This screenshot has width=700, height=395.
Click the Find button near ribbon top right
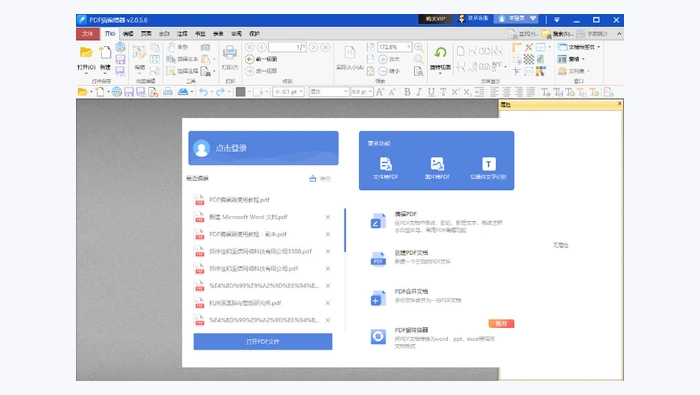[x=523, y=34]
